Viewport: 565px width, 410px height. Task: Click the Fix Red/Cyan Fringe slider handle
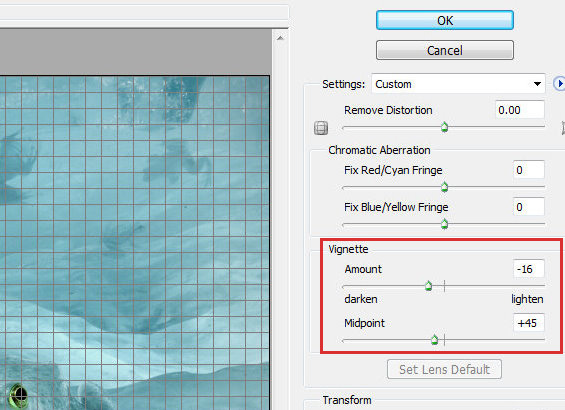coord(444,187)
